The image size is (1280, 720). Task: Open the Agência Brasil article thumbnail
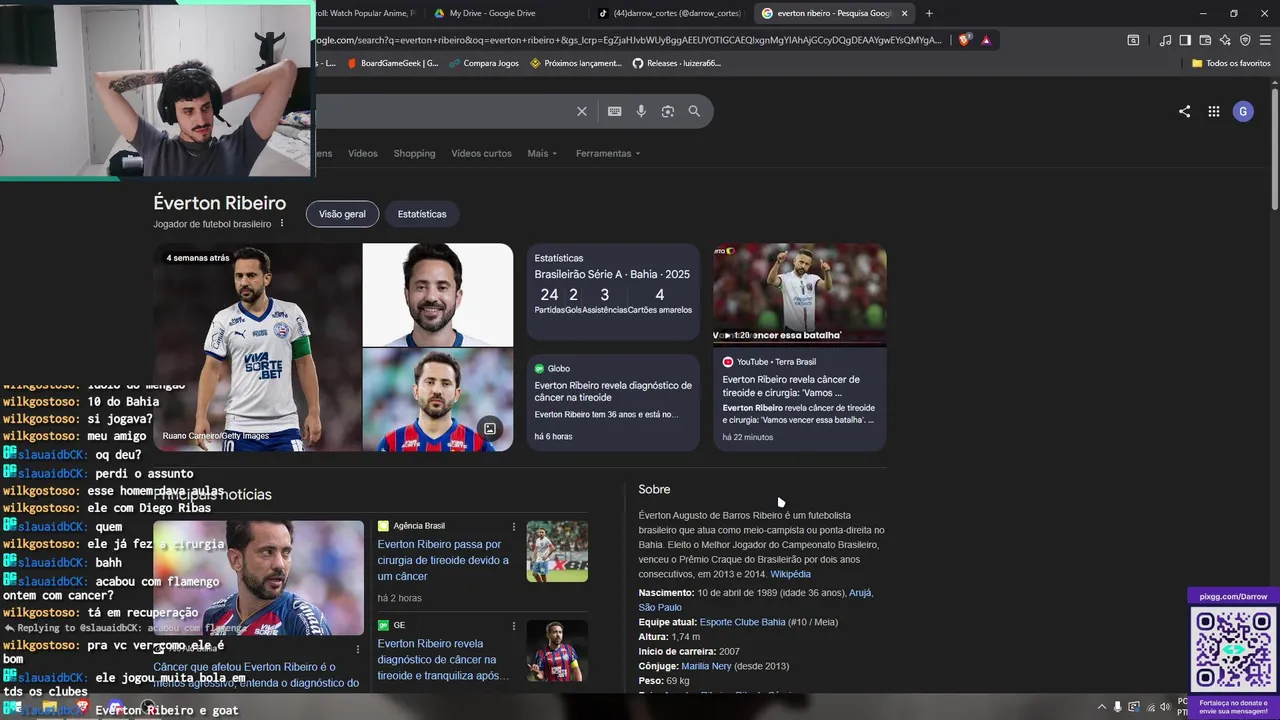(557, 551)
